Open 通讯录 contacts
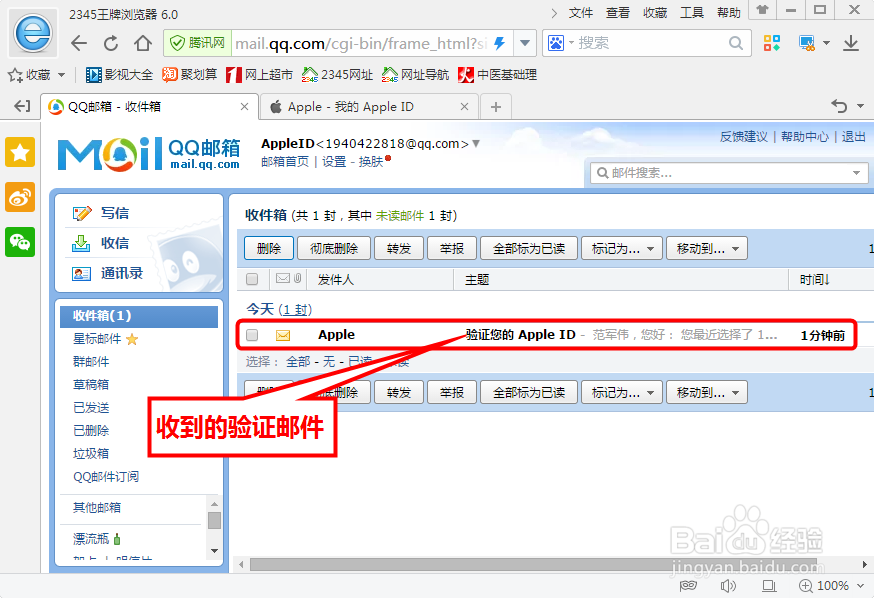874x598 pixels. (x=122, y=273)
